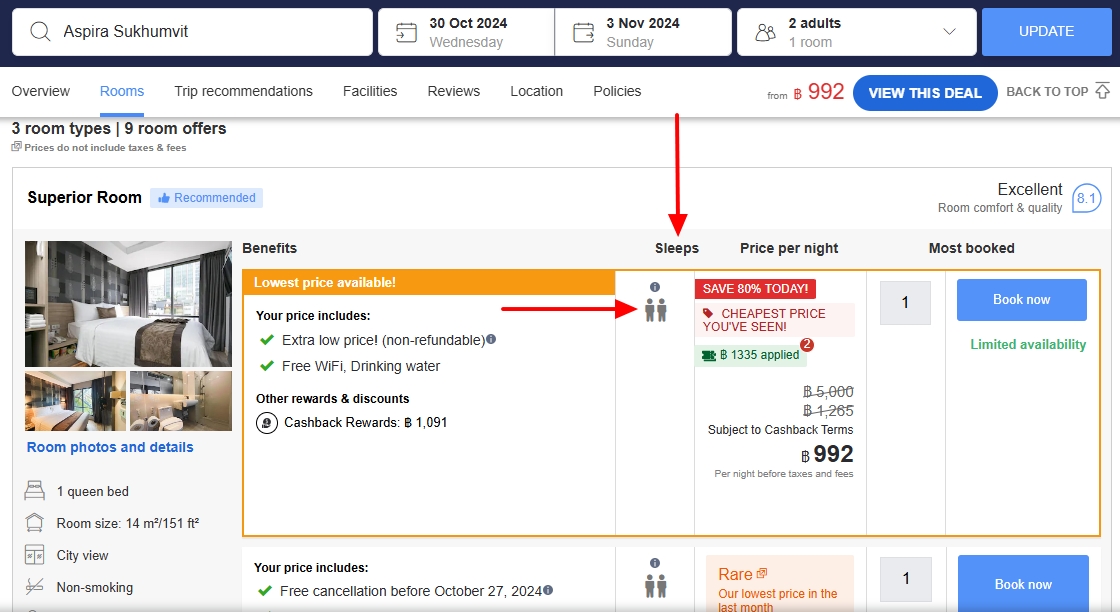Open the Facilities tab
Viewport: 1120px width, 612px height.
pyautogui.click(x=370, y=91)
